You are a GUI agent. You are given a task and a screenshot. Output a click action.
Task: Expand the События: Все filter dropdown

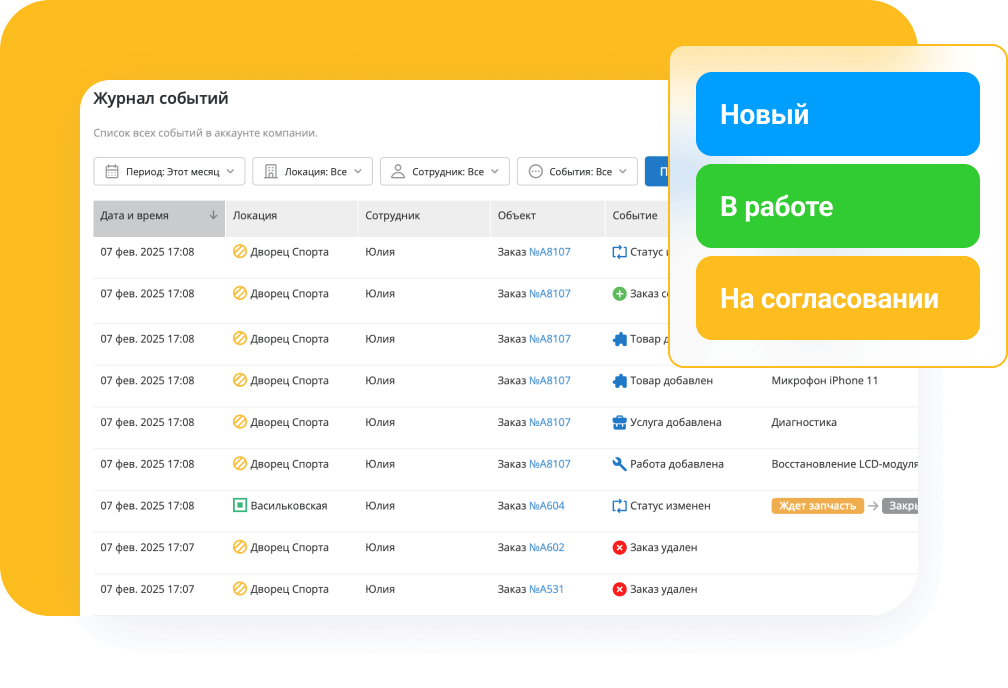tap(577, 171)
